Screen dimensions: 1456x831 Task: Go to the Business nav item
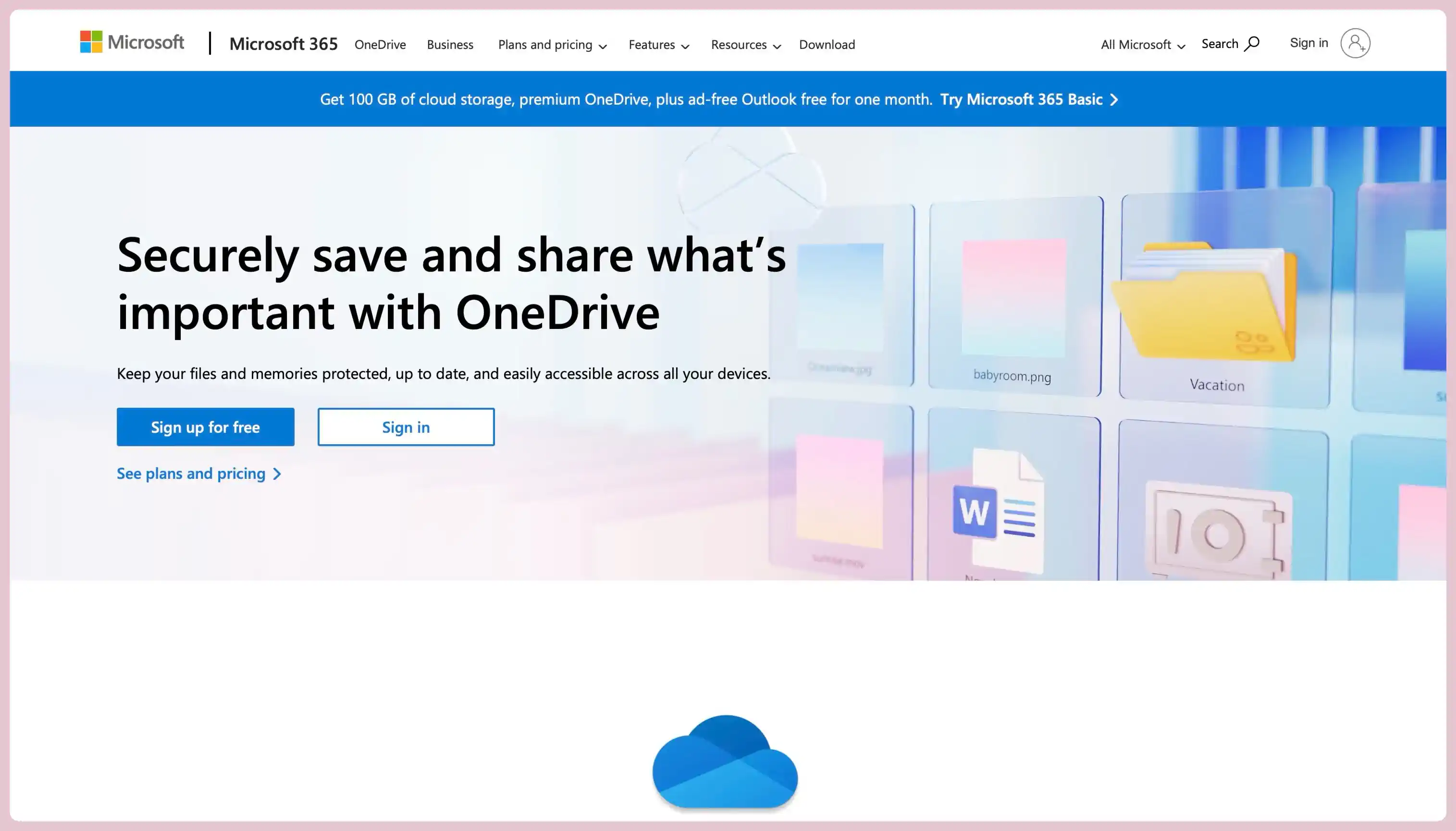point(450,45)
